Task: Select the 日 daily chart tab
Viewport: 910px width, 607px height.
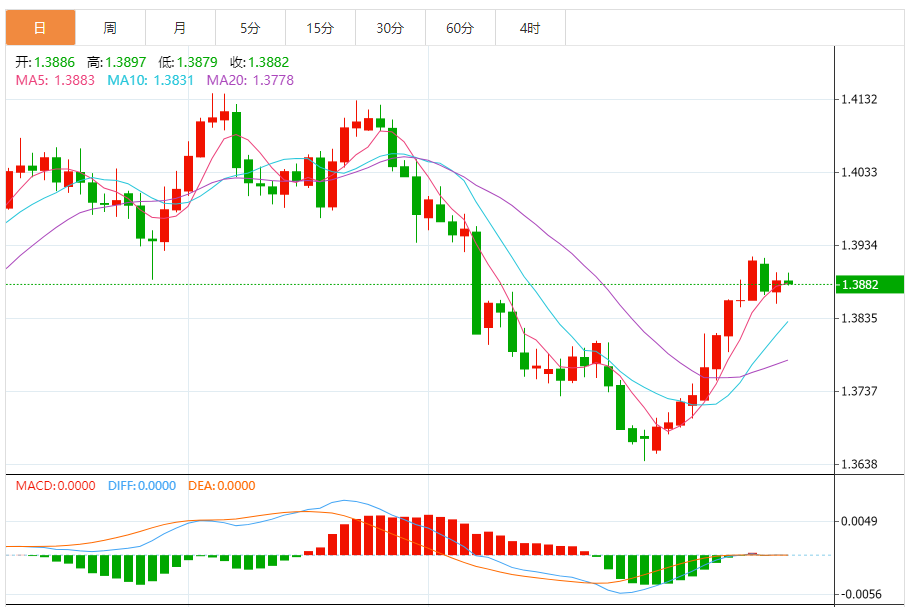Action: [x=40, y=28]
